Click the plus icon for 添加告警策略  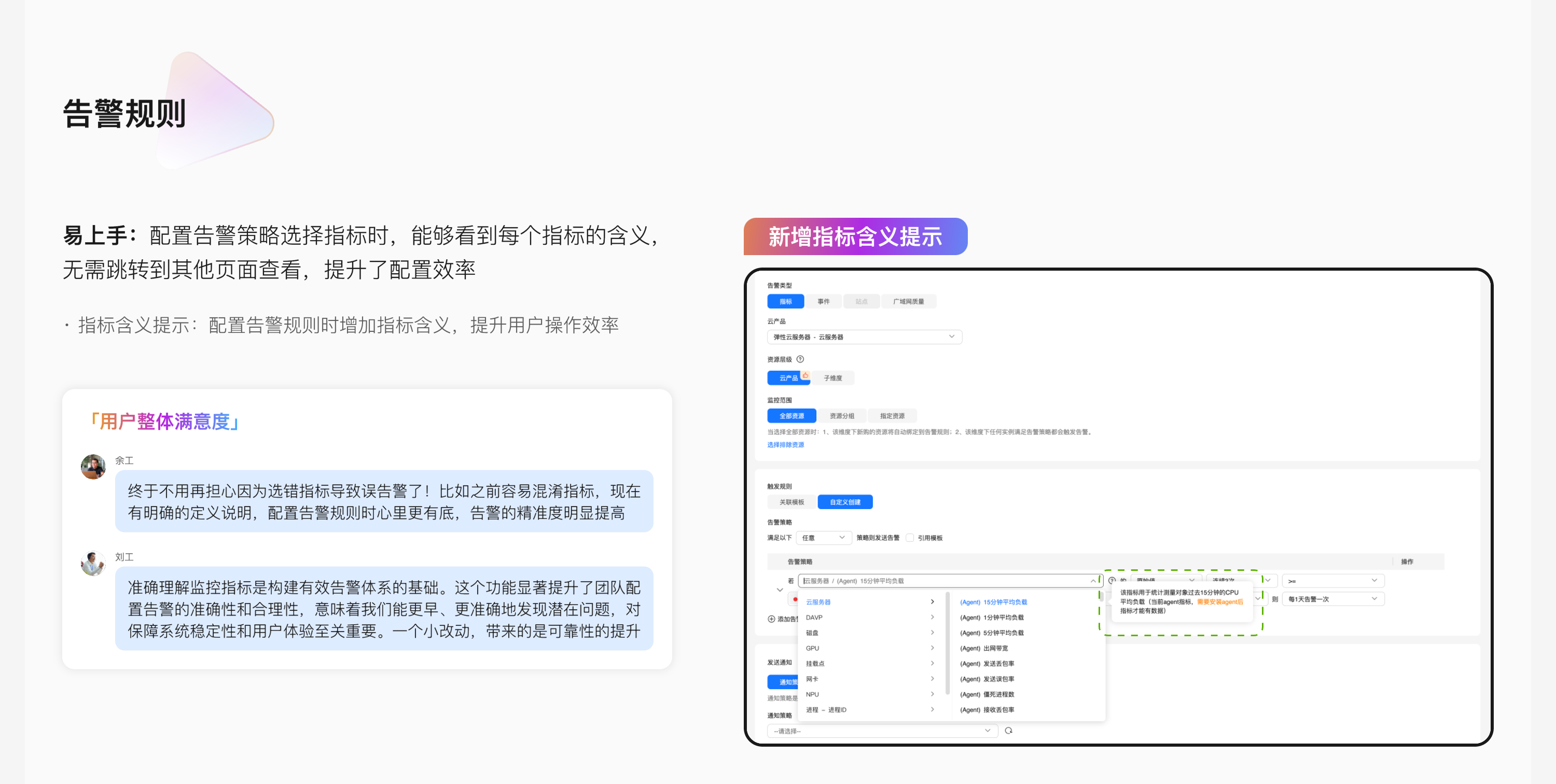pos(771,619)
